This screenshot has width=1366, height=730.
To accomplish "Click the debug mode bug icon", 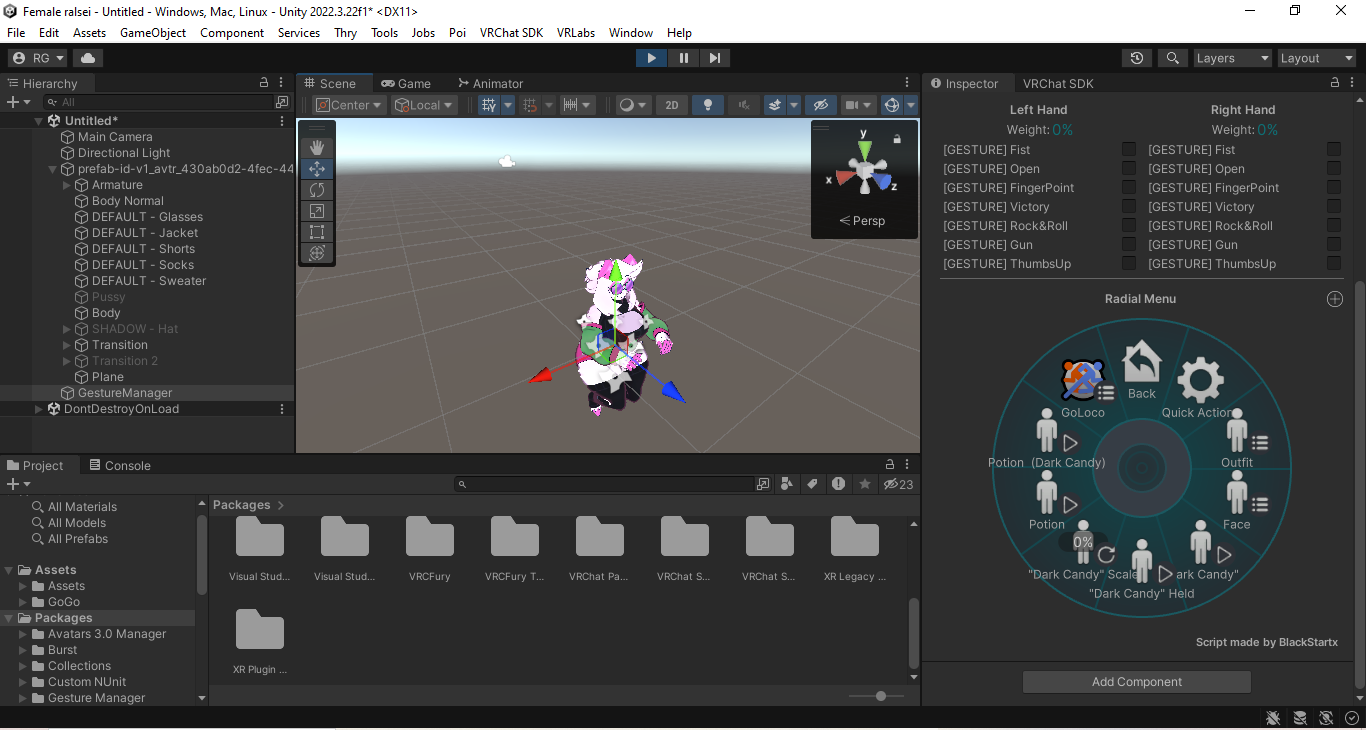I will coord(1273,717).
